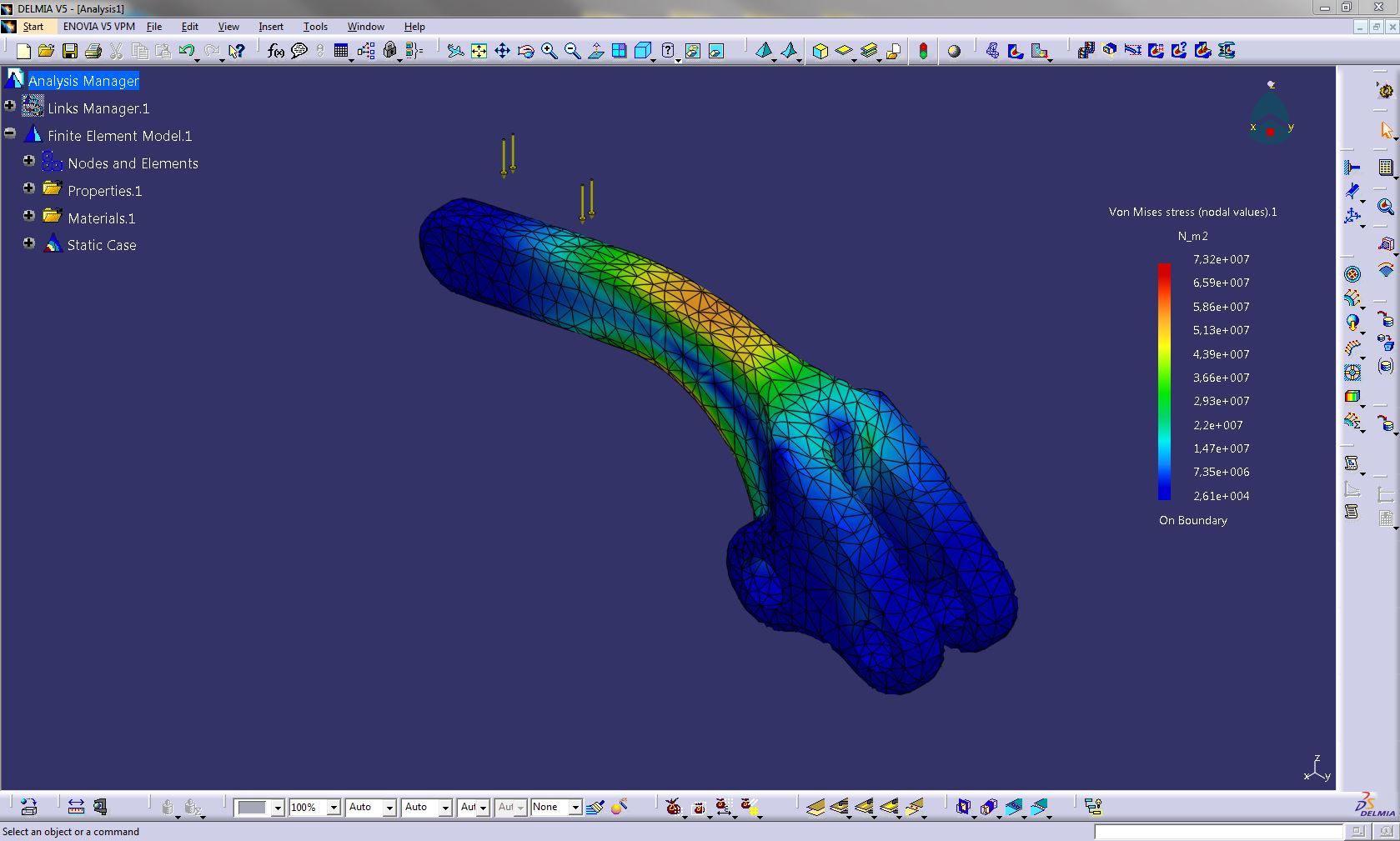Open the Help menu

414,27
